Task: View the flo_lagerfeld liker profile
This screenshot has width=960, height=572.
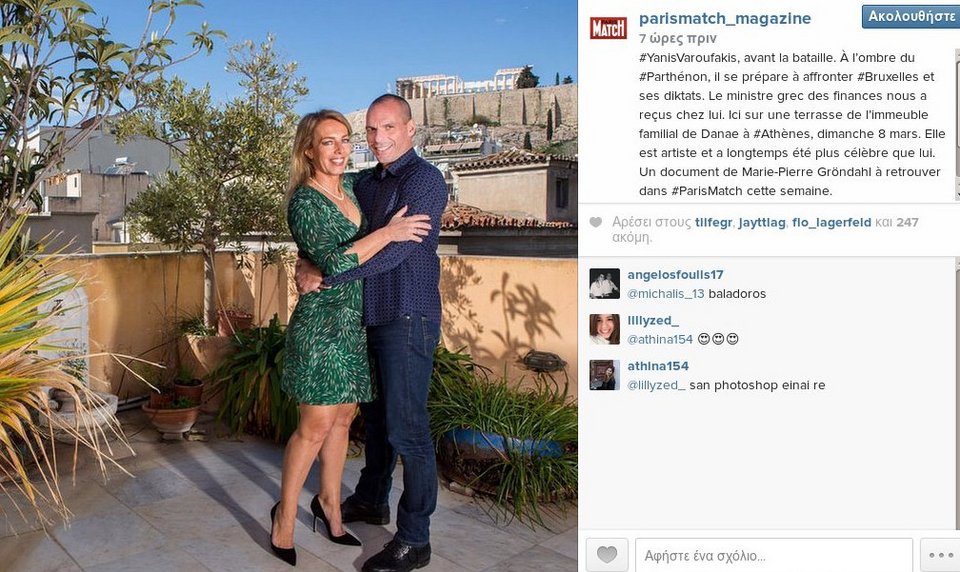Action: (831, 222)
